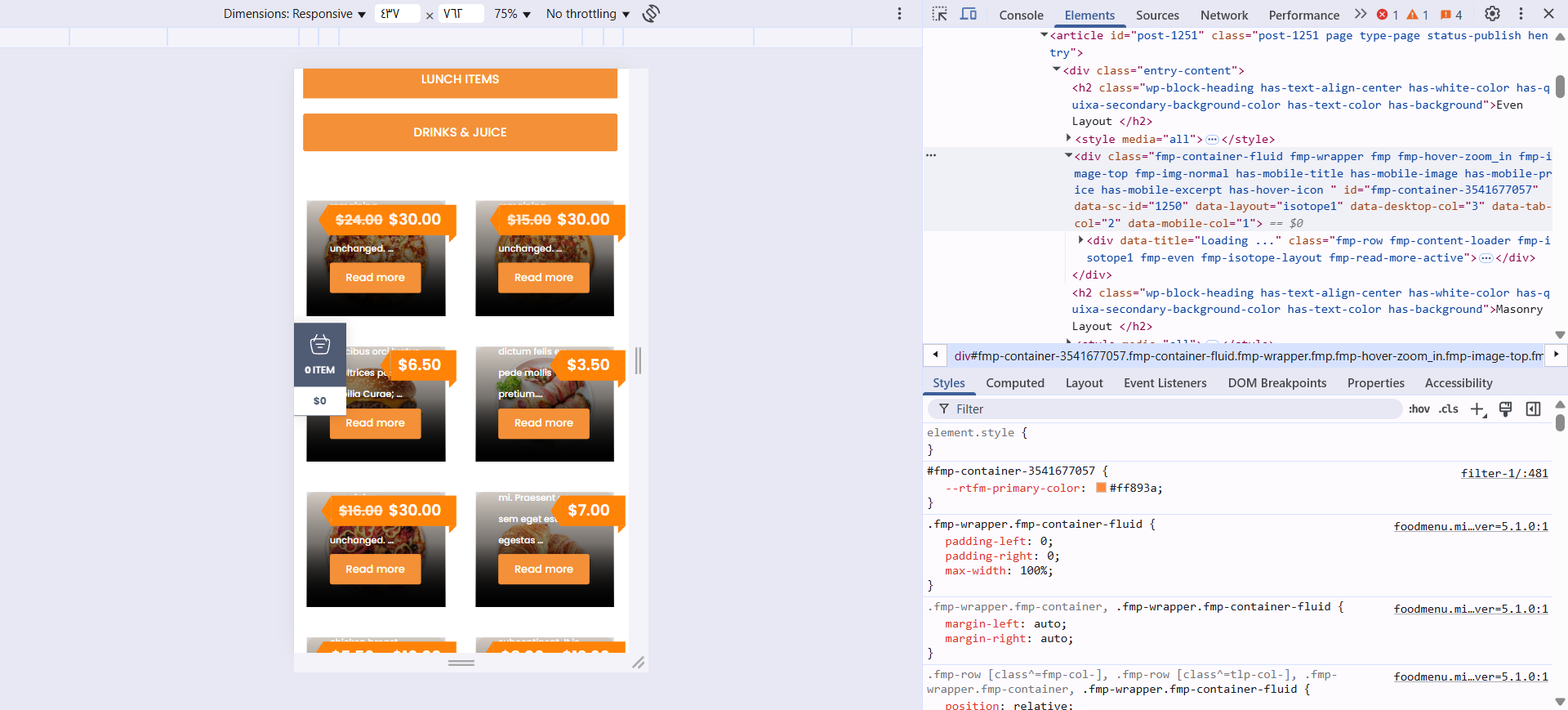The height and width of the screenshot is (710, 1568).
Task: Toggle the :hov element state button
Action: (x=1419, y=409)
